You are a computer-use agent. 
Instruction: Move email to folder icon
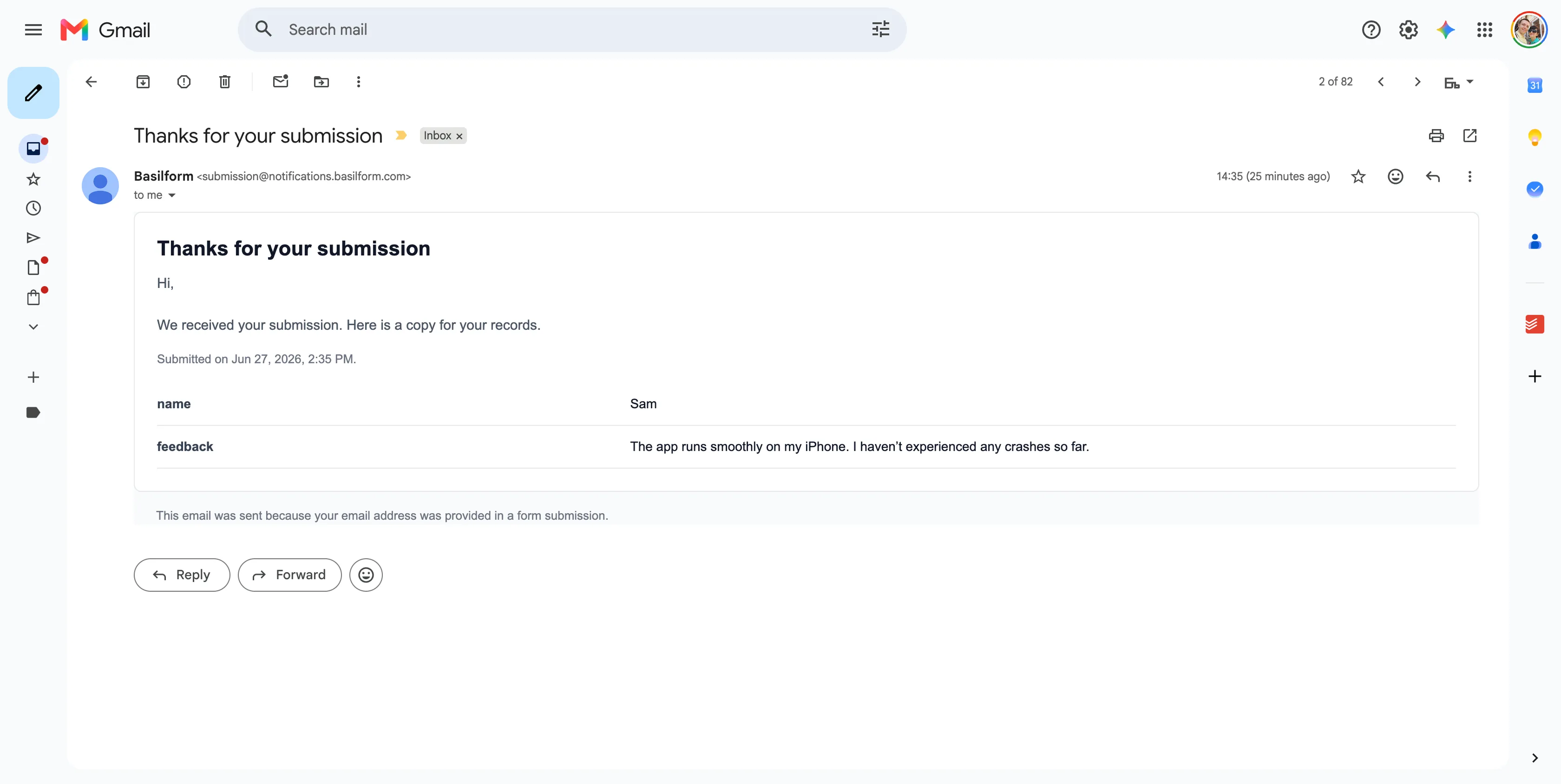point(321,82)
